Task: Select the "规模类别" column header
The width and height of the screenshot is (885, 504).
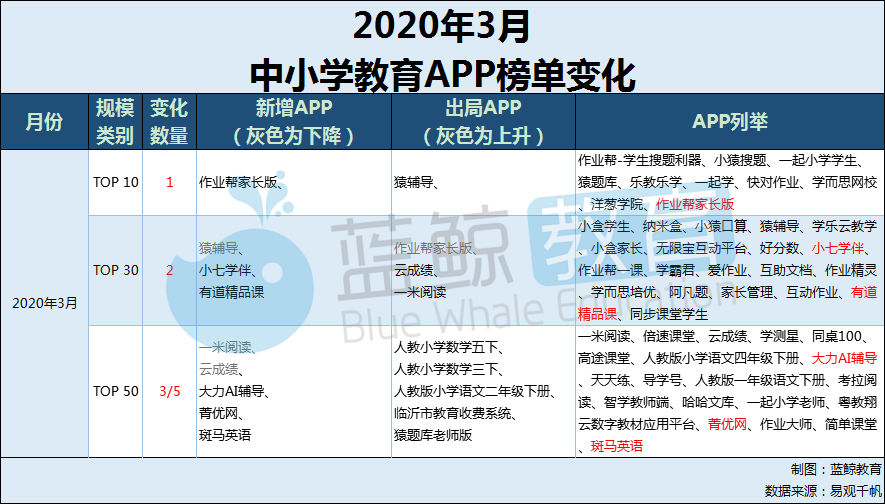Action: 115,122
